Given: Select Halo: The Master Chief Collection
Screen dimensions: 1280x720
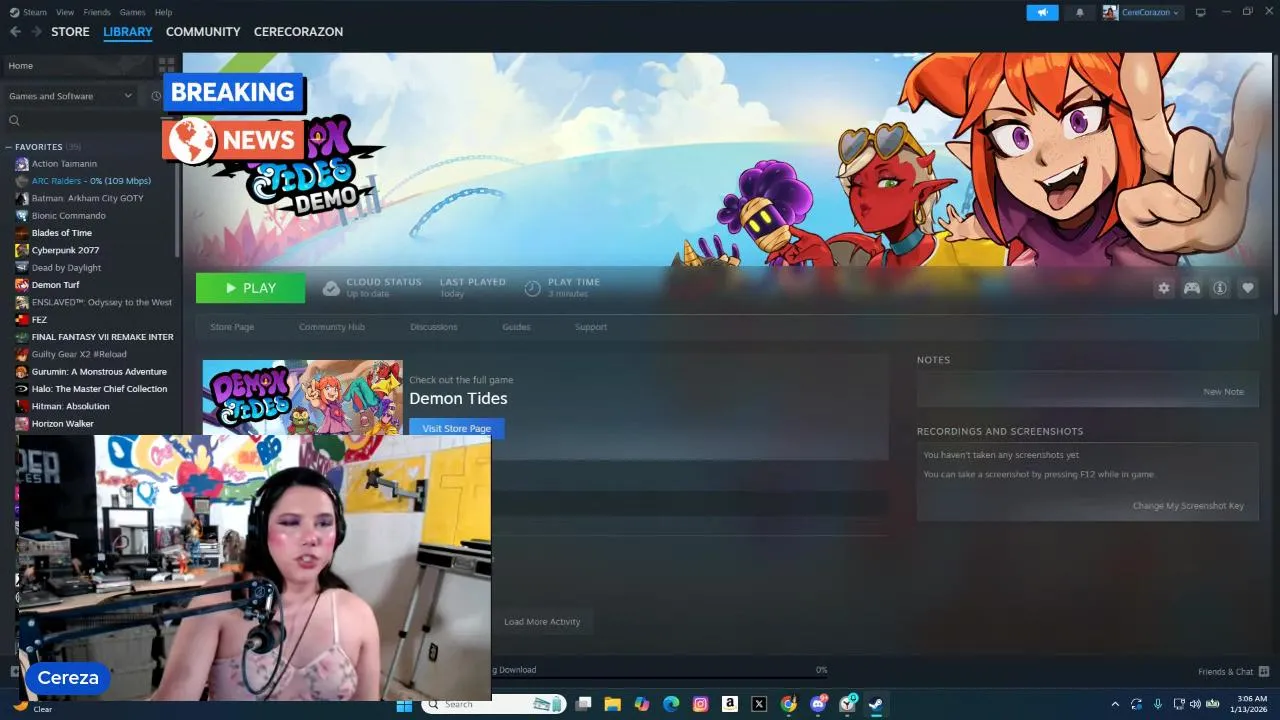Looking at the screenshot, I should (92, 389).
